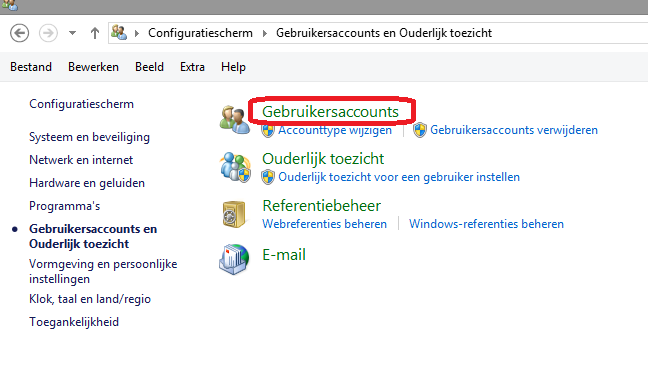Expand the chevron before Configuratiescherm in address bar
Screen dimensions: 648x368
tap(137, 33)
